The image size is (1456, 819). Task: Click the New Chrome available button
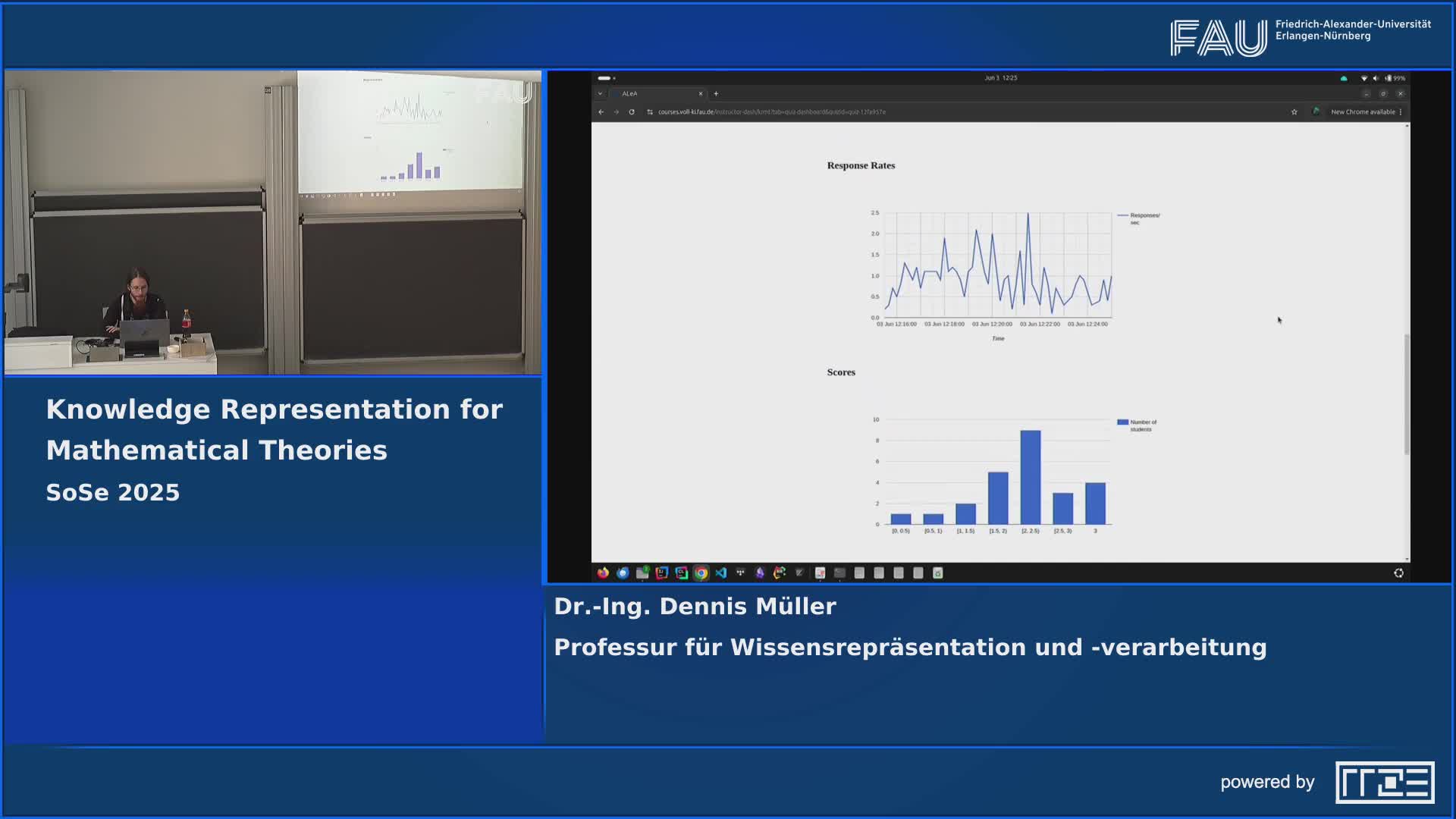1362,112
